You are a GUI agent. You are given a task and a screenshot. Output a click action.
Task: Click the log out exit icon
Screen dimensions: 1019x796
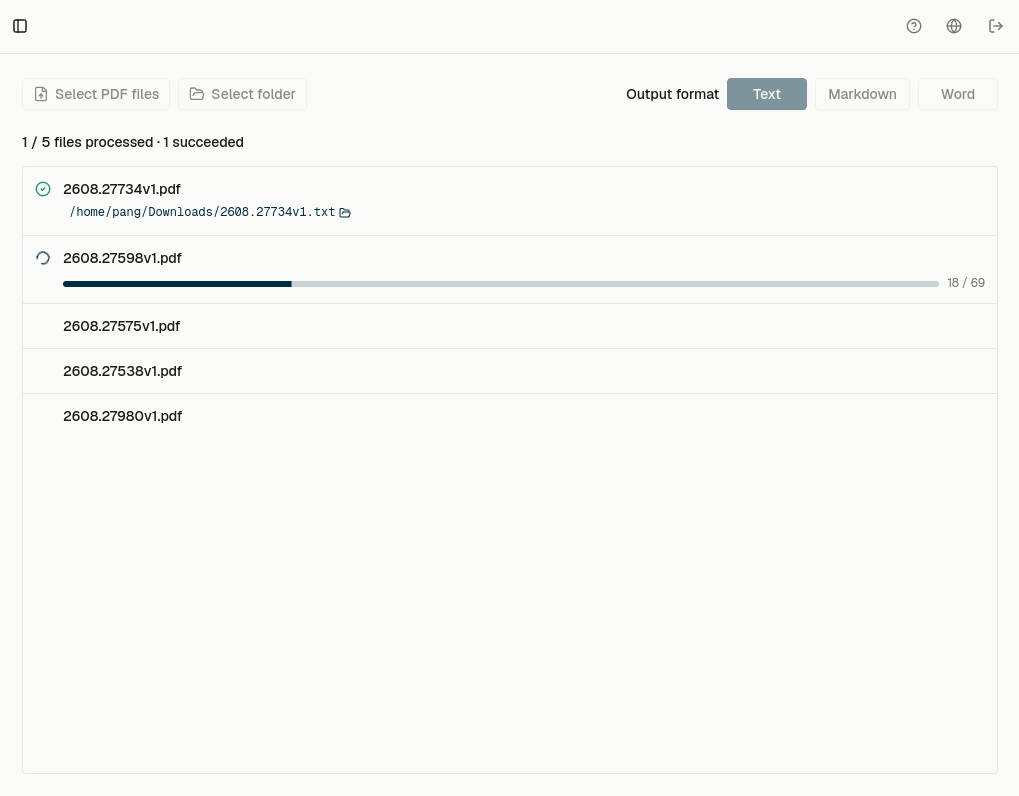996,26
